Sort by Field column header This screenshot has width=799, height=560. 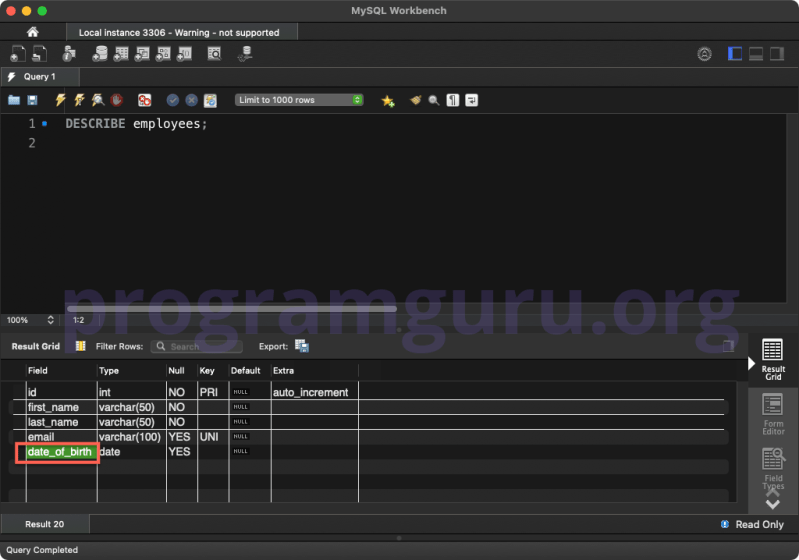tap(61, 370)
